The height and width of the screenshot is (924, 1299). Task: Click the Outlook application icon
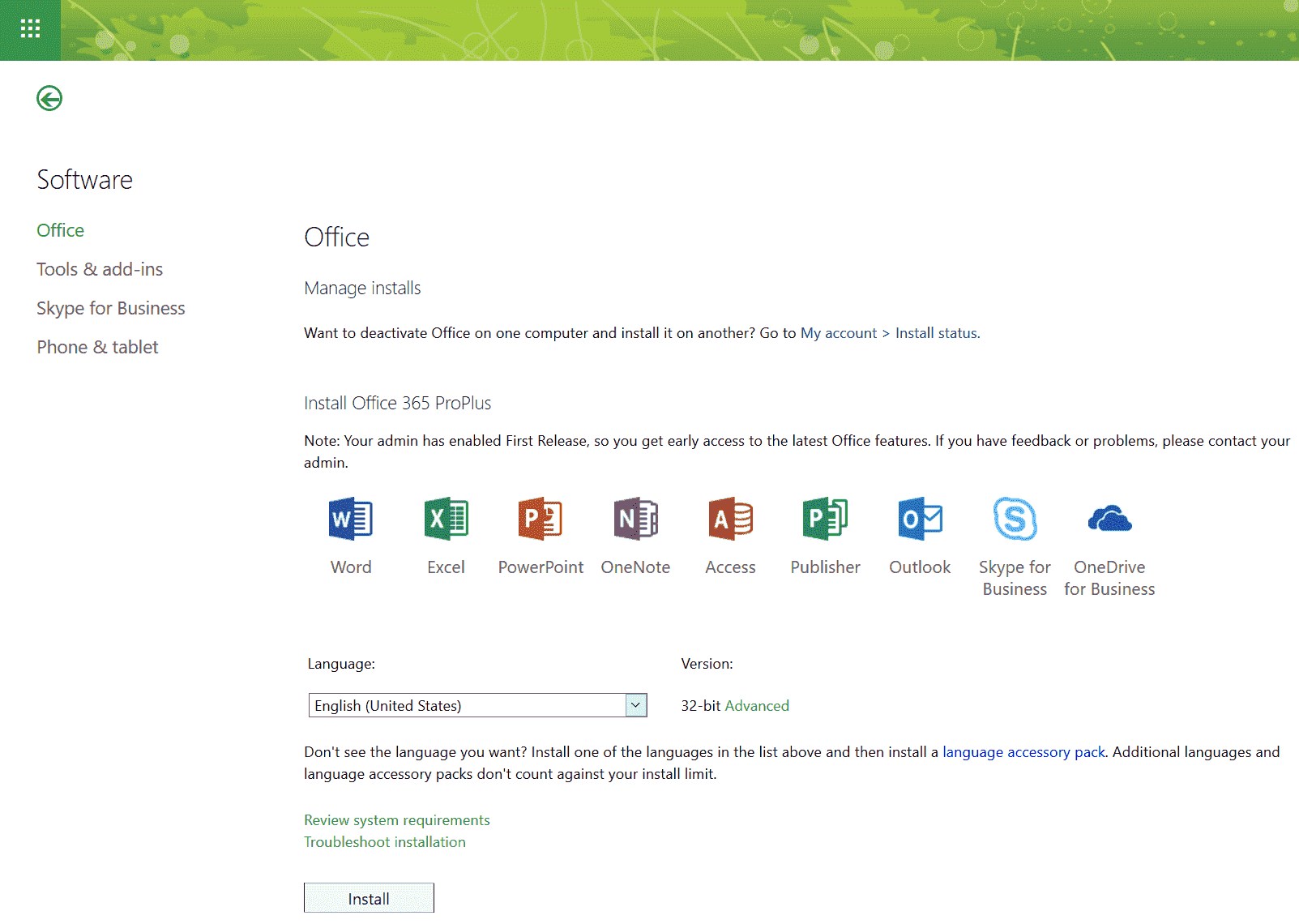tap(920, 519)
